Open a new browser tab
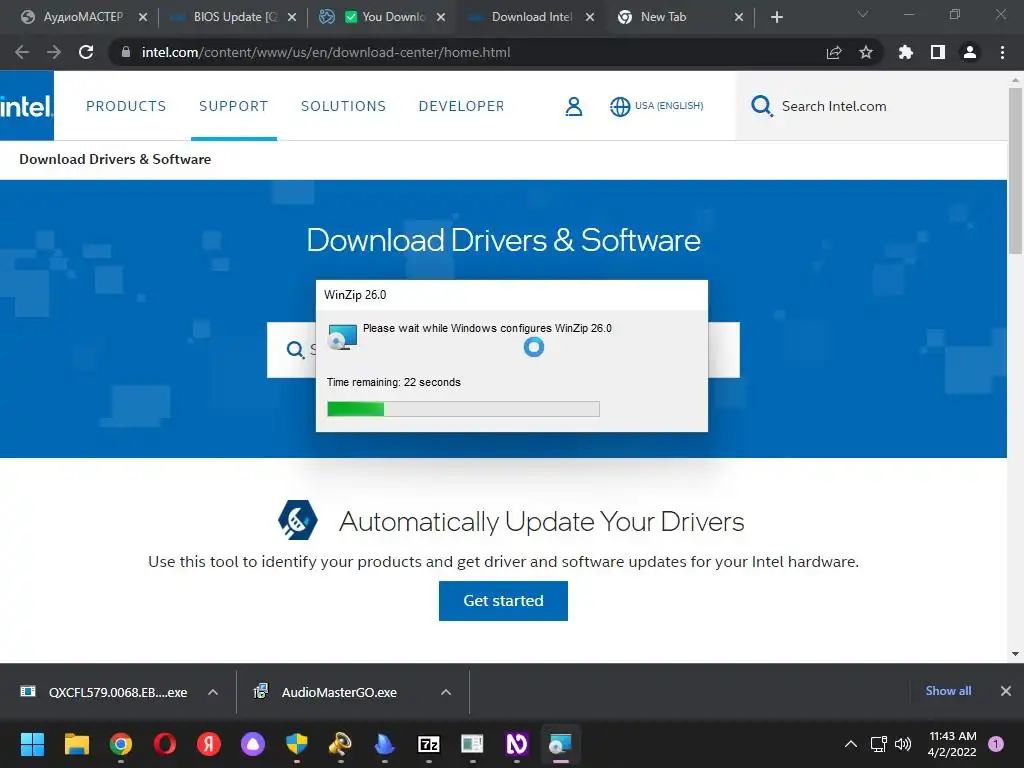1024x768 pixels. 776,17
